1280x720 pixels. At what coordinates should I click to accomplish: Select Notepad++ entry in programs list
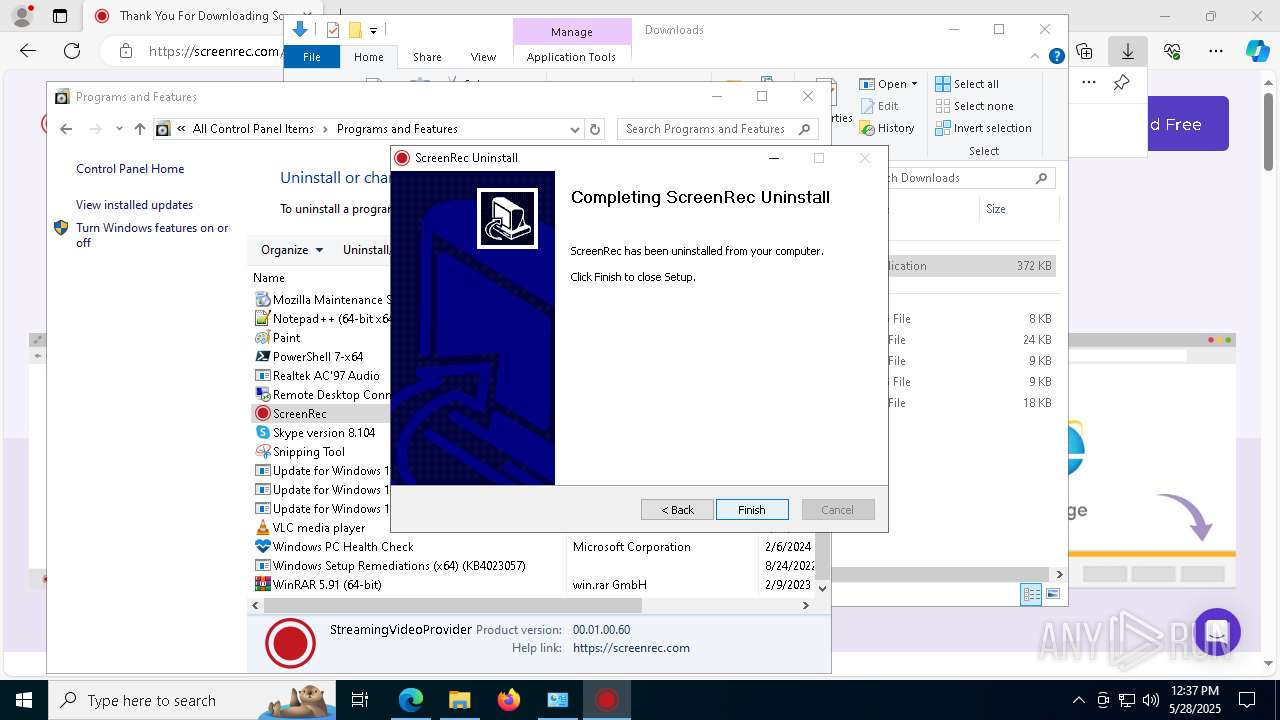(x=320, y=319)
